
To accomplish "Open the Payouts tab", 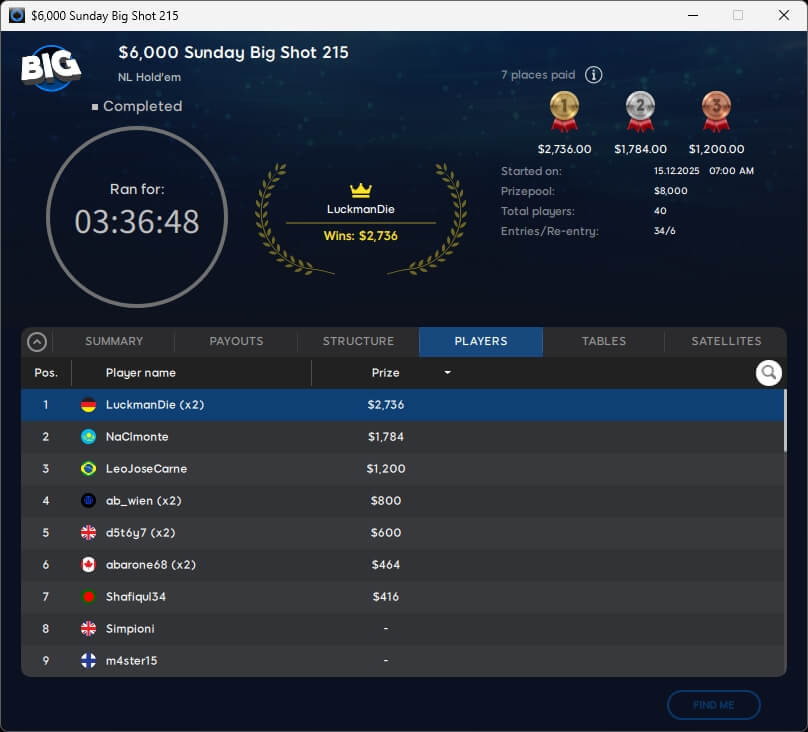I will point(236,341).
